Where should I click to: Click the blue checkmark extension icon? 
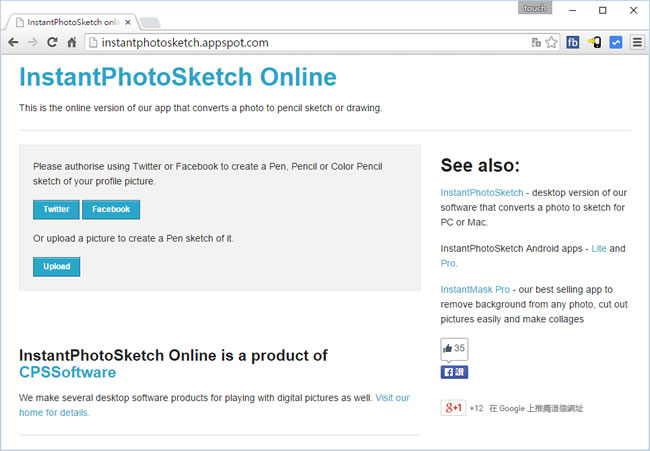[616, 42]
